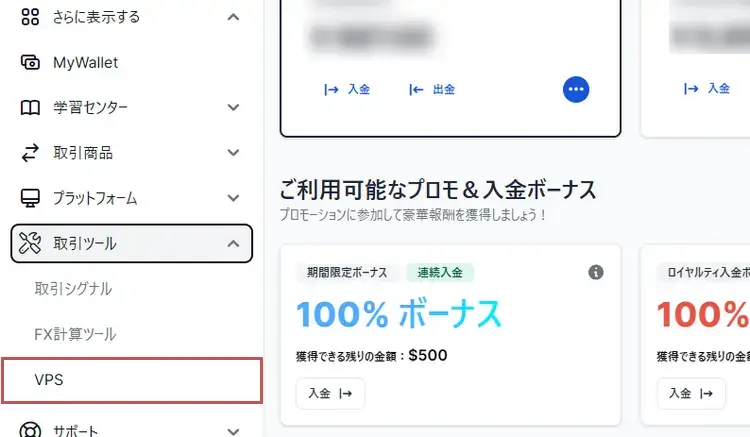Click the 取引ツール wrench icon

[x=30, y=243]
